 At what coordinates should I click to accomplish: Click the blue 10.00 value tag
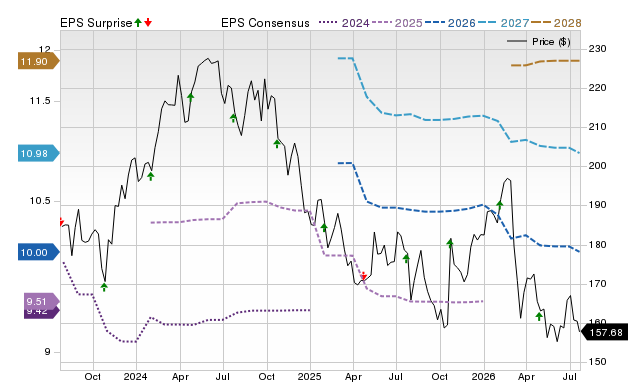[x=39, y=253]
